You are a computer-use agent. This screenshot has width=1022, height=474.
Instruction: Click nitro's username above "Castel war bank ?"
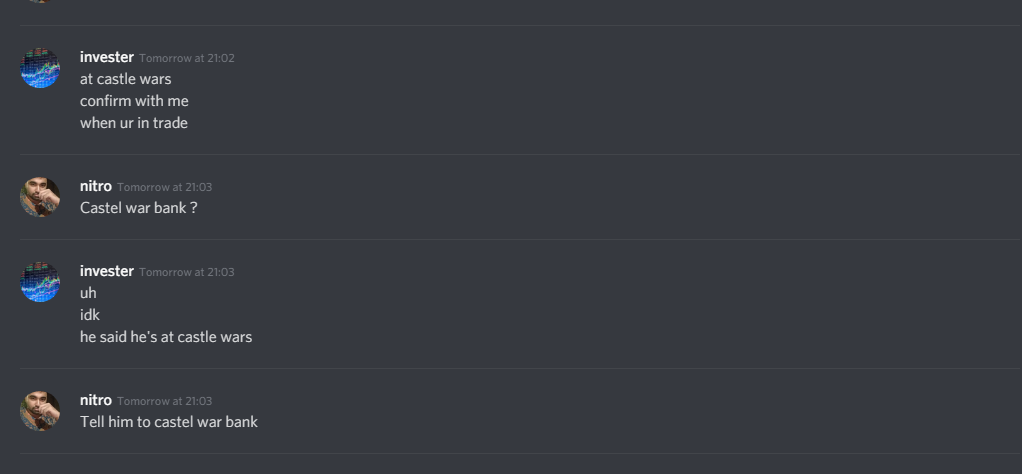pyautogui.click(x=96, y=186)
